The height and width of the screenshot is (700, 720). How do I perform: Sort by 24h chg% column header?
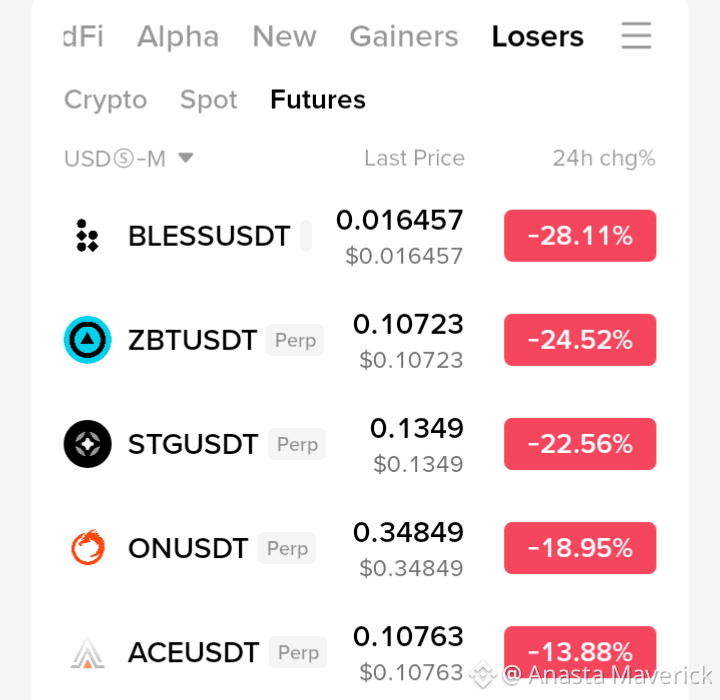(604, 158)
